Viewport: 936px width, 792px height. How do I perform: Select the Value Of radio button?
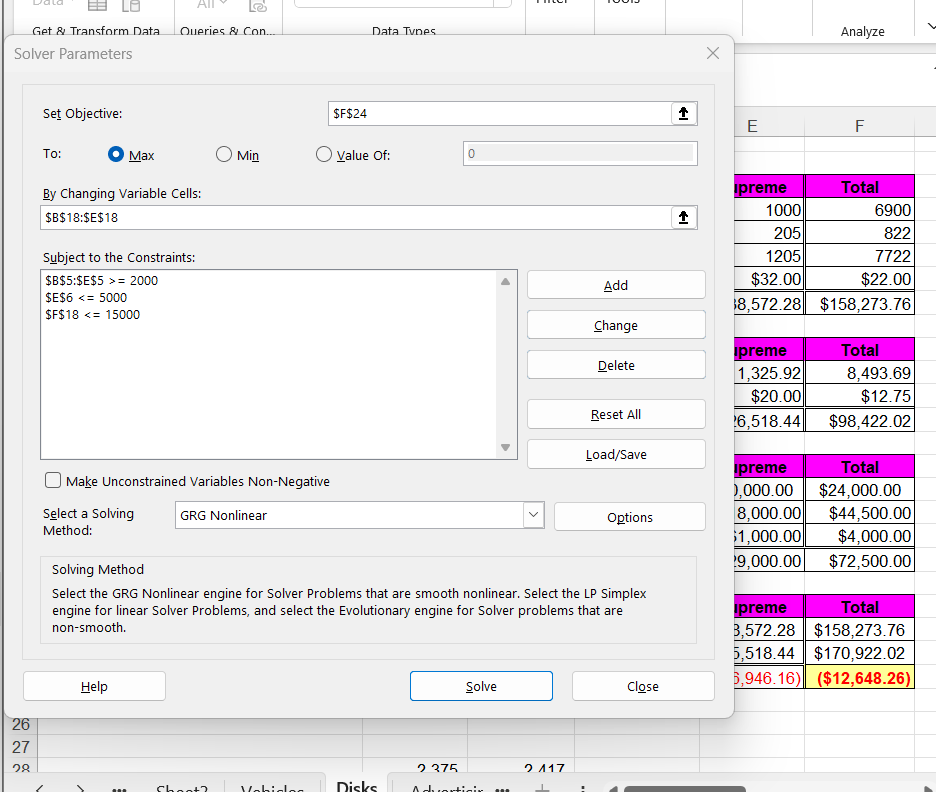(x=324, y=155)
